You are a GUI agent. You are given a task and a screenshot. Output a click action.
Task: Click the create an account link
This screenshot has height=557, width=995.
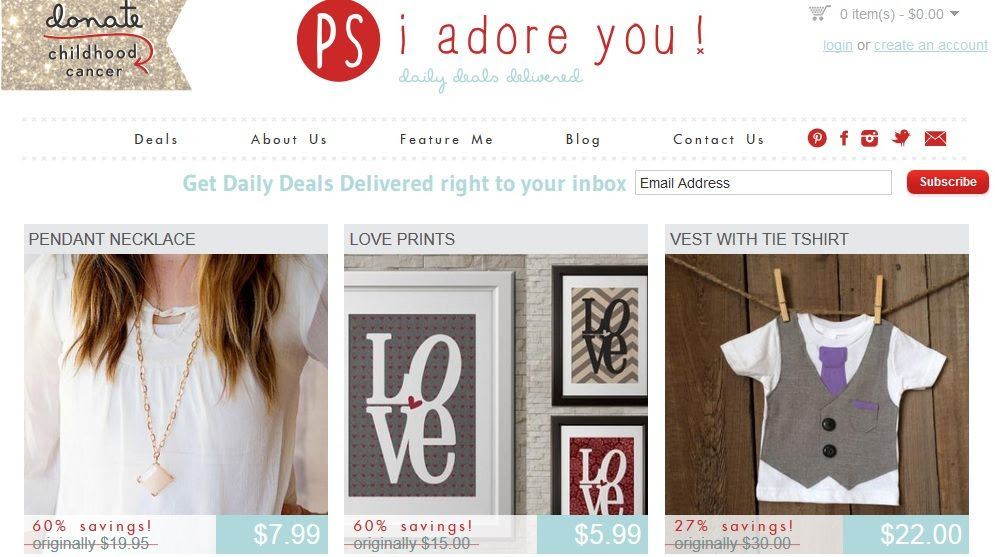[x=931, y=46]
